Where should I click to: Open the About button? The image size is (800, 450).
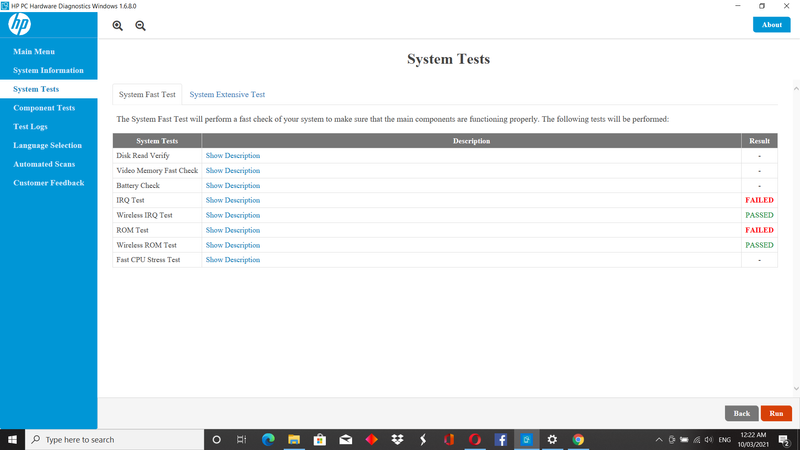[x=771, y=24]
